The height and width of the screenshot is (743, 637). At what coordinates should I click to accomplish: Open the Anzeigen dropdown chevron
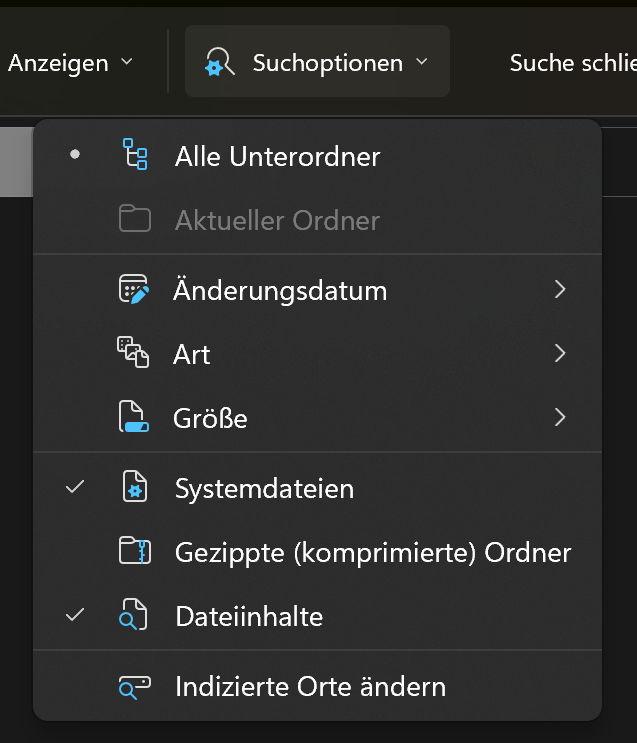click(x=127, y=62)
